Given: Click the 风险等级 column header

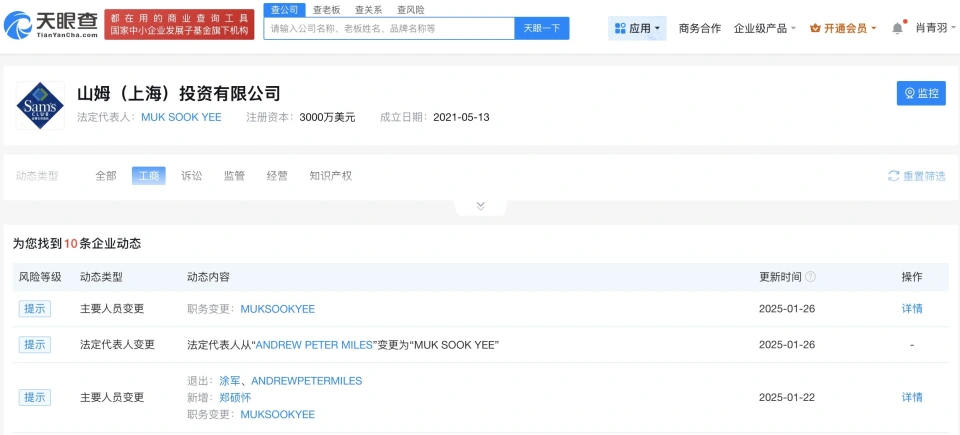Looking at the screenshot, I should coord(40,277).
